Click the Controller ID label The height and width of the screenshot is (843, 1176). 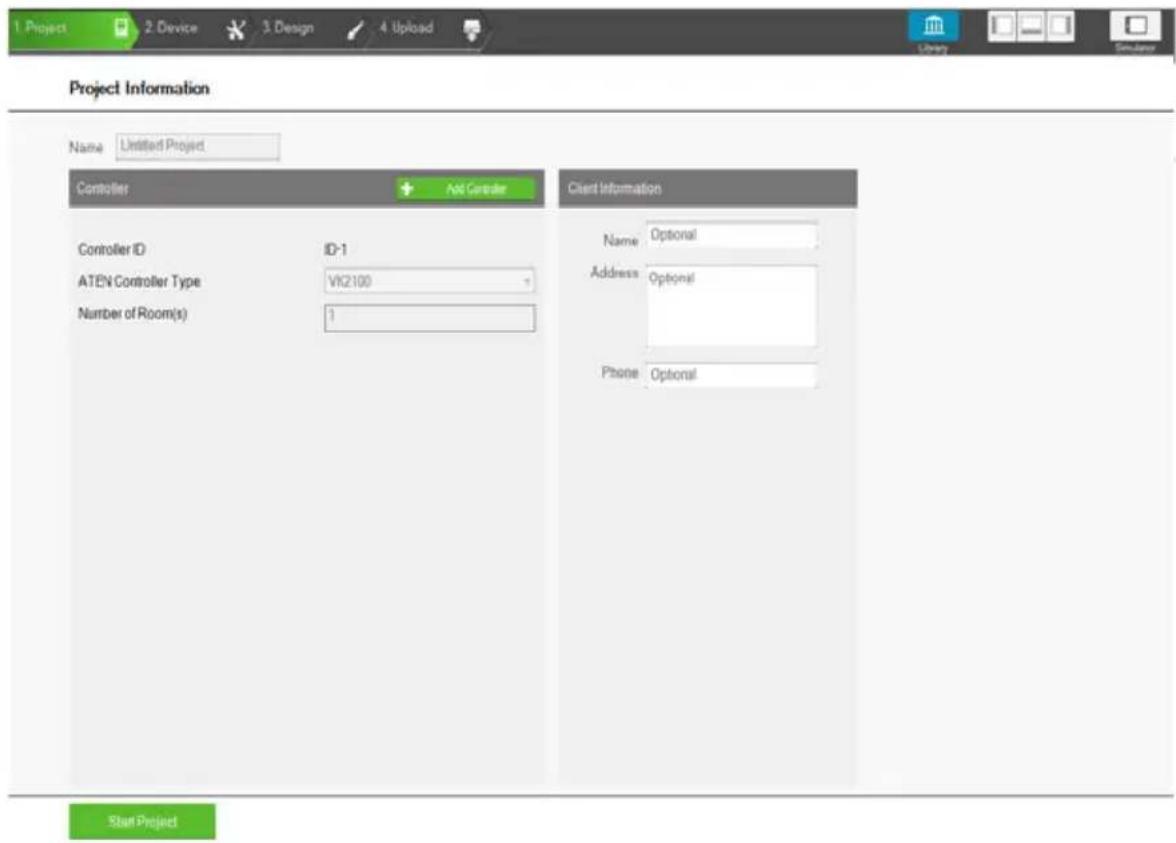point(112,250)
